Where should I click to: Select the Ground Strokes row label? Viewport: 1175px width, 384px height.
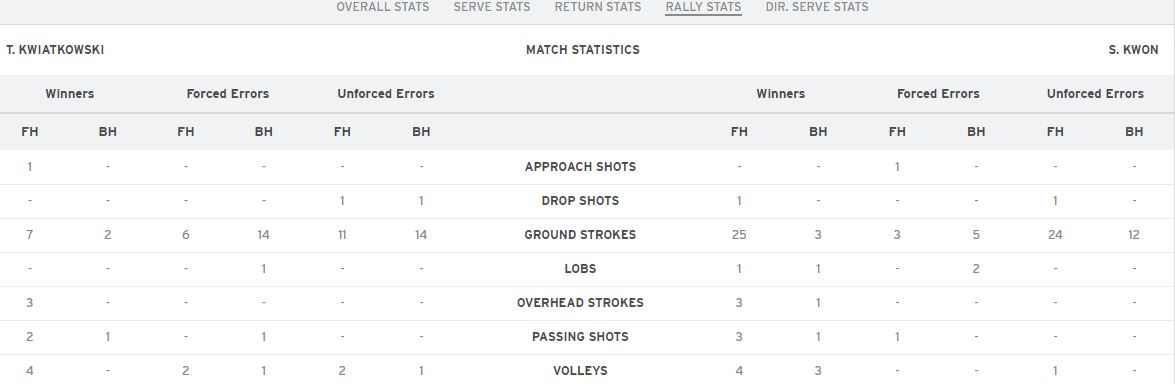581,235
